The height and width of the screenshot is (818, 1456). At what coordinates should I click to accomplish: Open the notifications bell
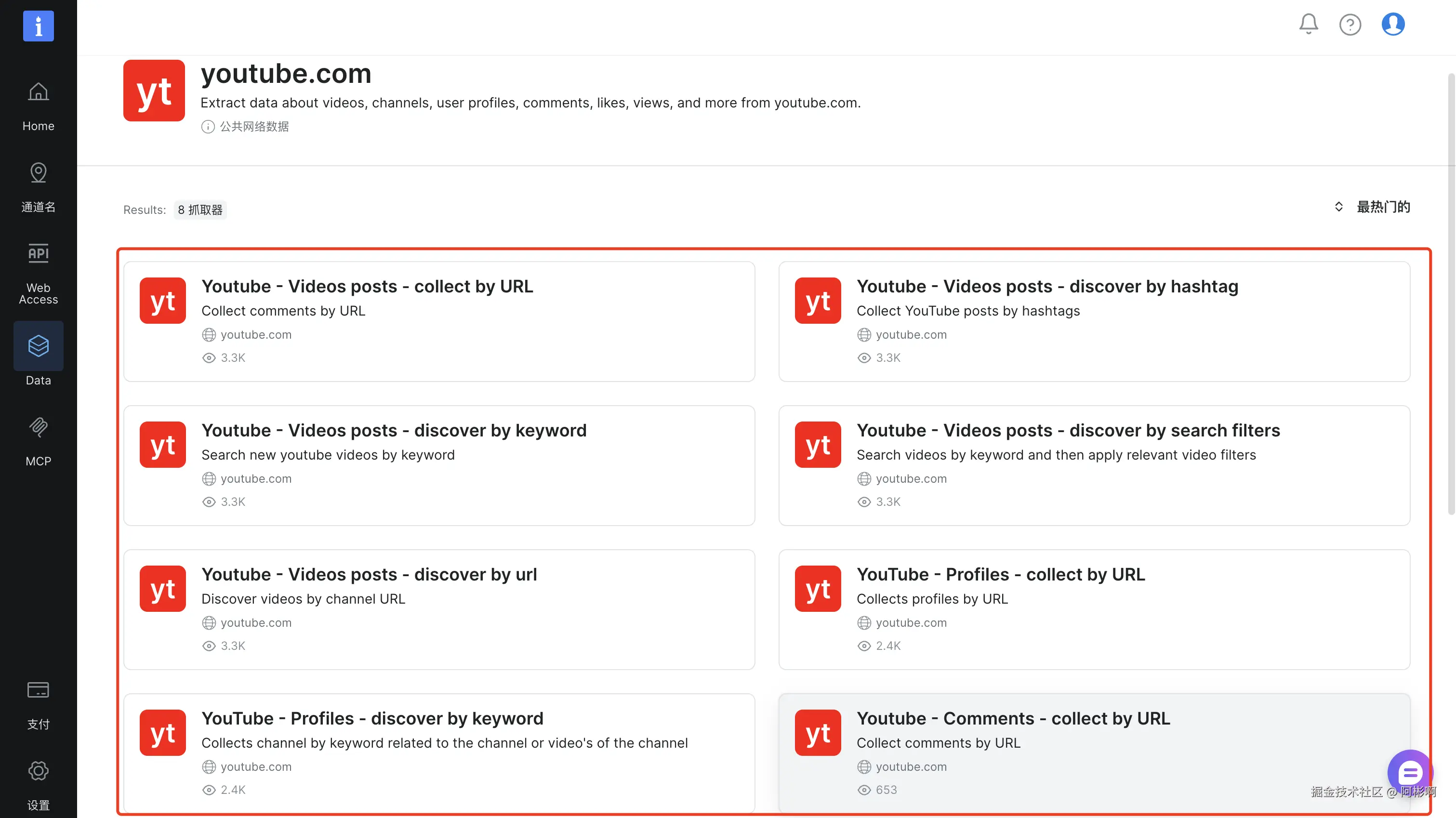(1308, 24)
